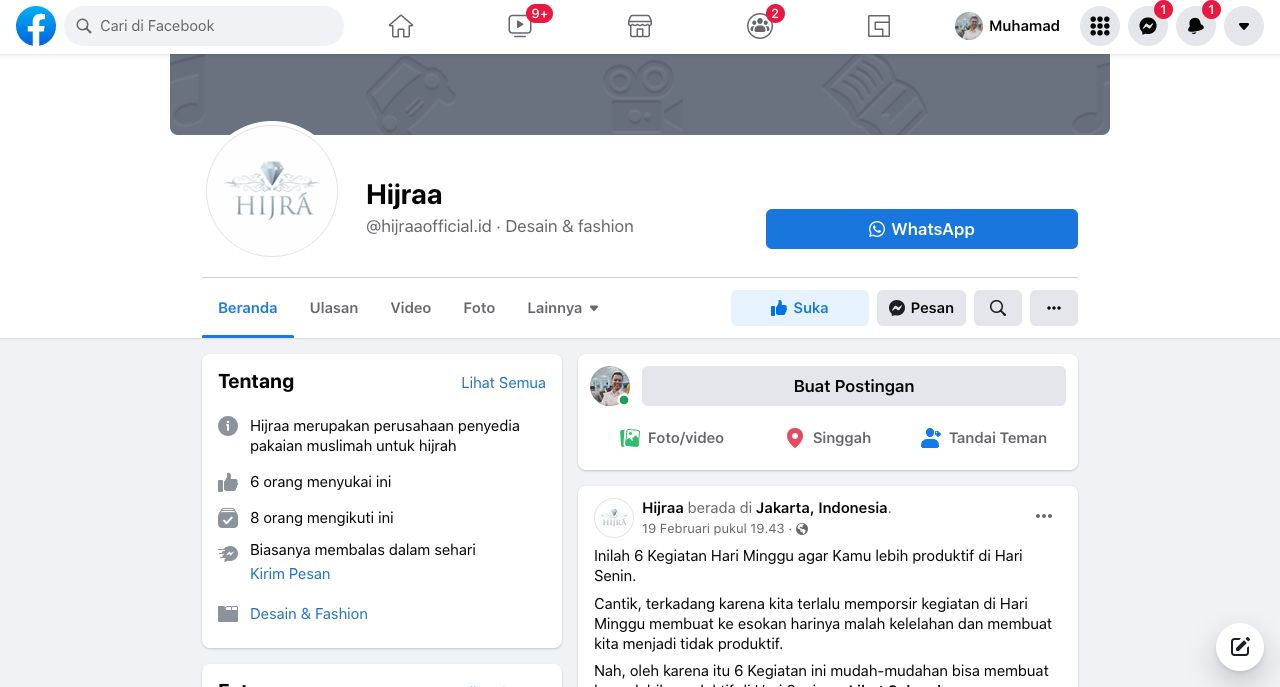Open the Hijraa page profile picture
1280x687 pixels.
pos(272,190)
